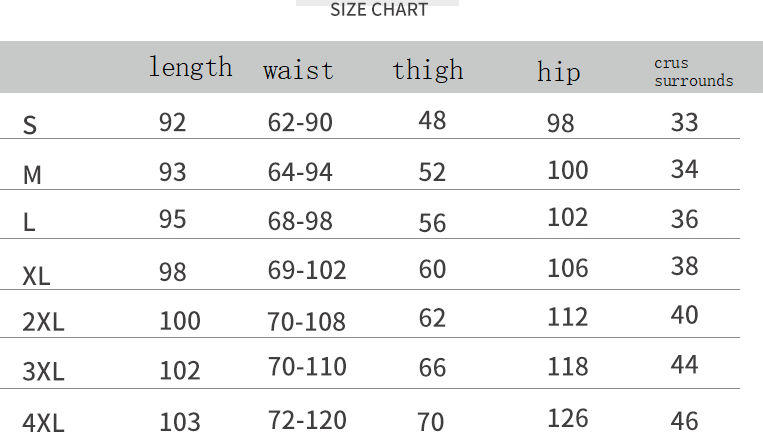Click waist value 72-120
The height and width of the screenshot is (441, 763).
click(x=307, y=420)
